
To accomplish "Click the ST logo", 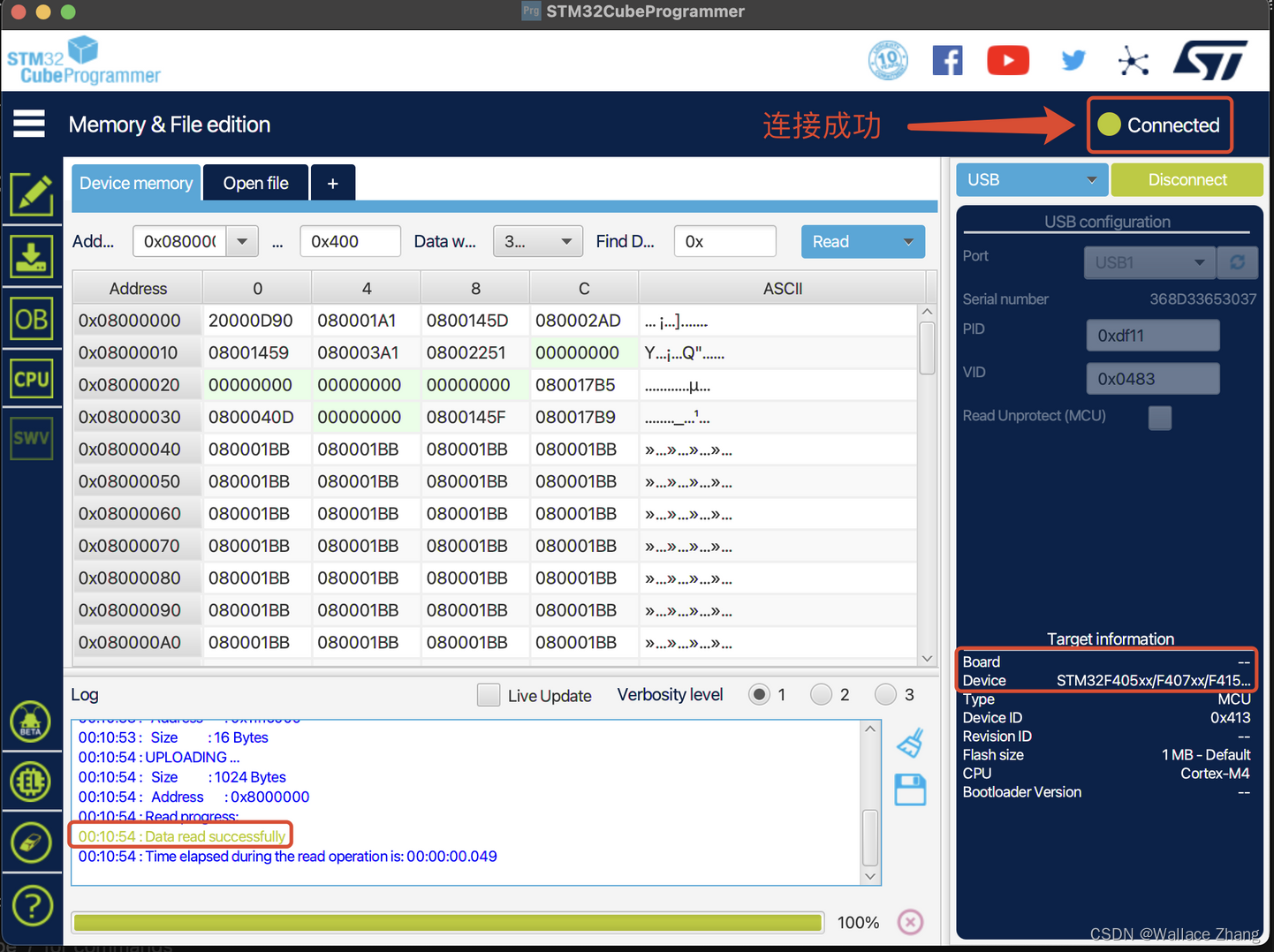I will (1210, 60).
